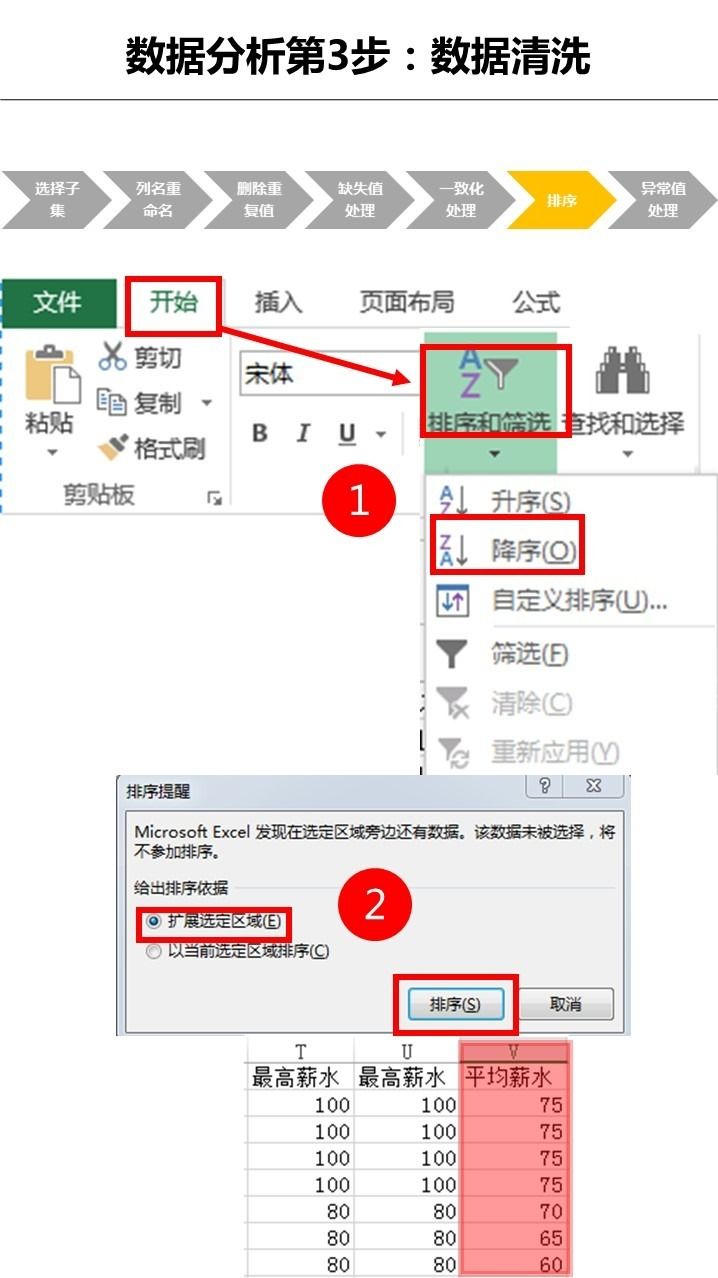Toggle Italic formatting button
Screen dimensions: 718x1278
[304, 434]
